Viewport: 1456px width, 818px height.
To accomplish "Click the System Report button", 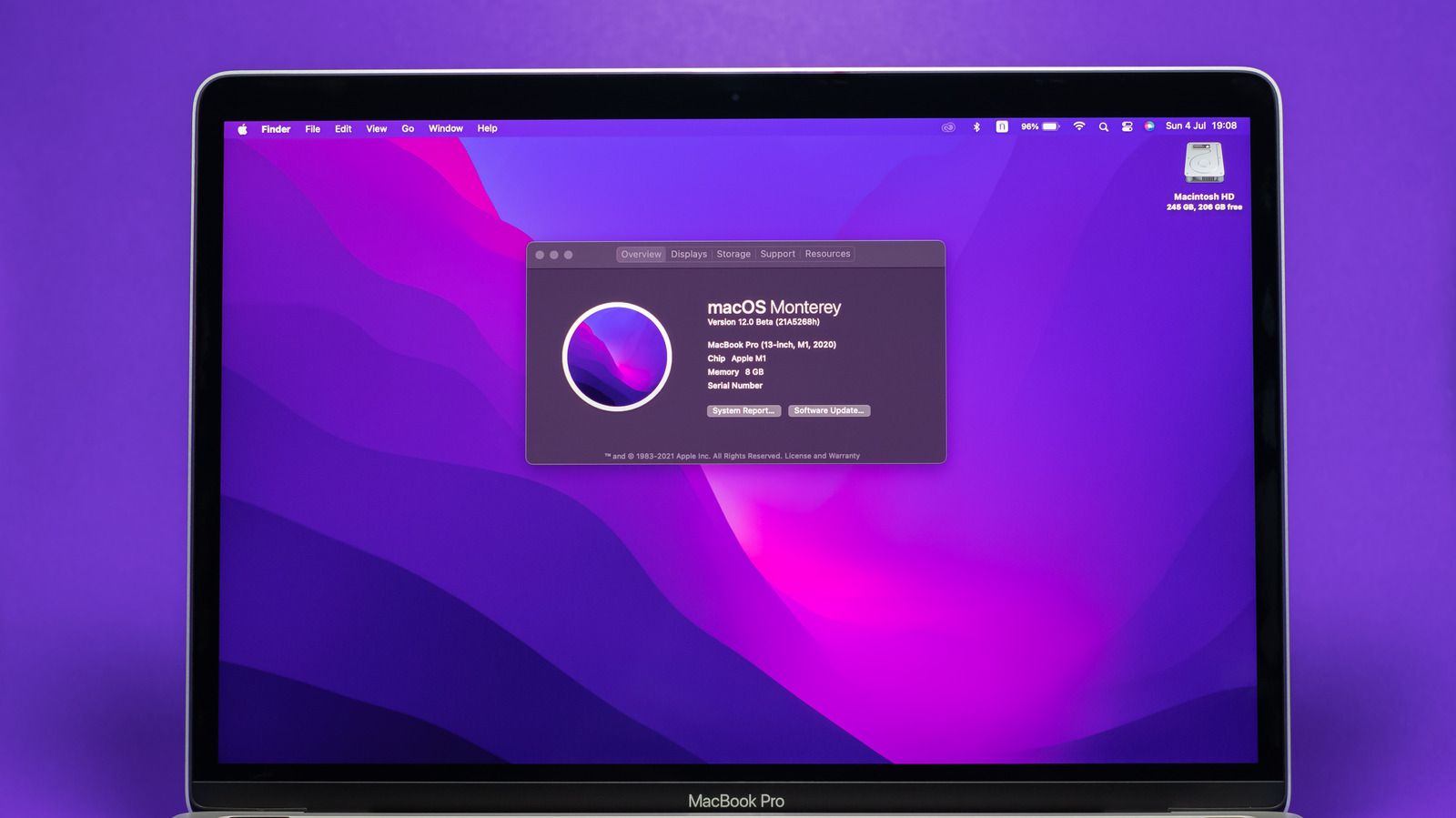I will click(743, 411).
